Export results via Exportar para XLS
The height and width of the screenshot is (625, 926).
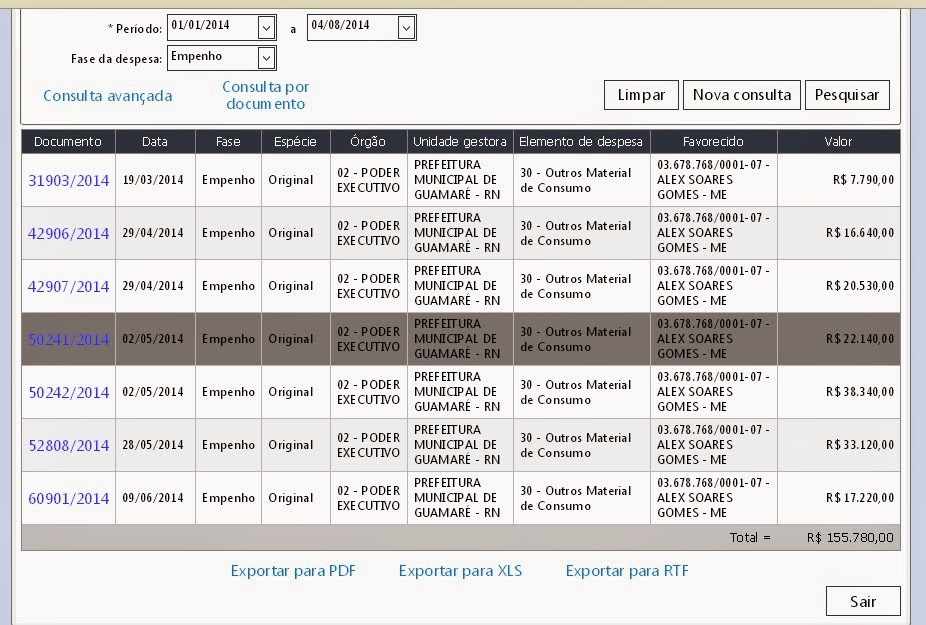(460, 571)
